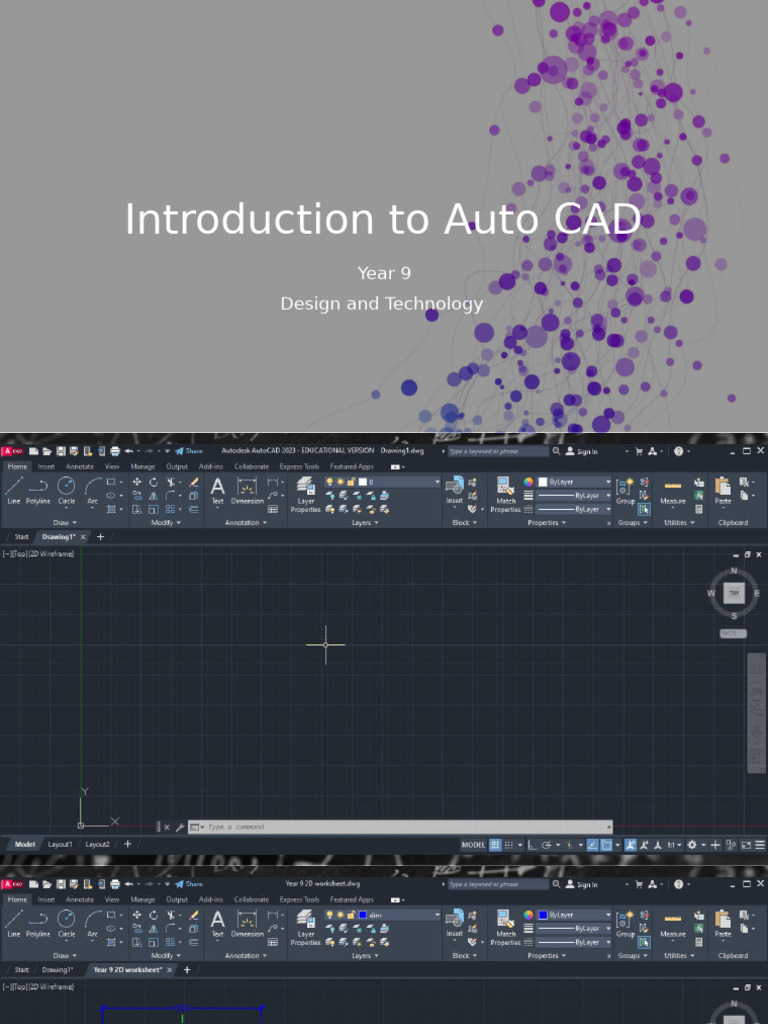Expand the Annotation panel in Drawing1 window
The width and height of the screenshot is (768, 1024).
[246, 522]
